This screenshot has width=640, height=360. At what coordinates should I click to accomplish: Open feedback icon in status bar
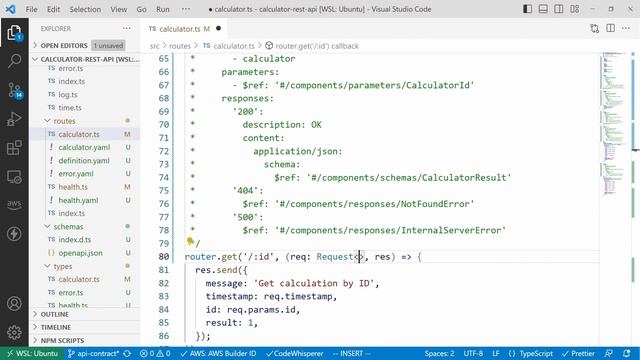[x=609, y=353]
